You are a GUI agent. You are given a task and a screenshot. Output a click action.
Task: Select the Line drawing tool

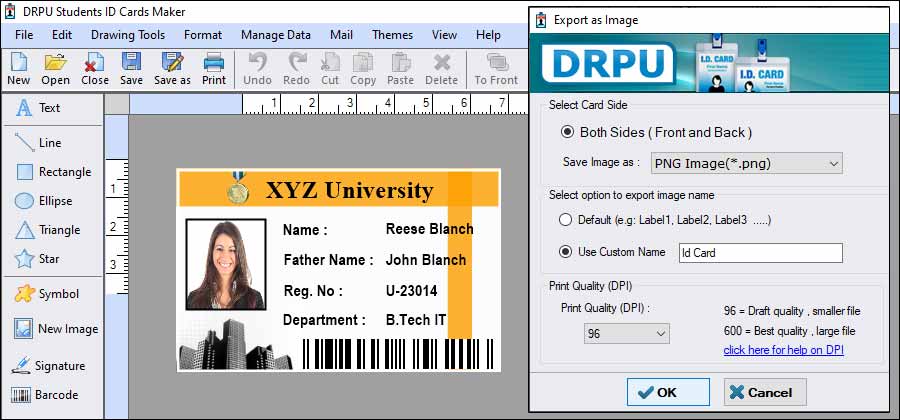click(x=38, y=143)
